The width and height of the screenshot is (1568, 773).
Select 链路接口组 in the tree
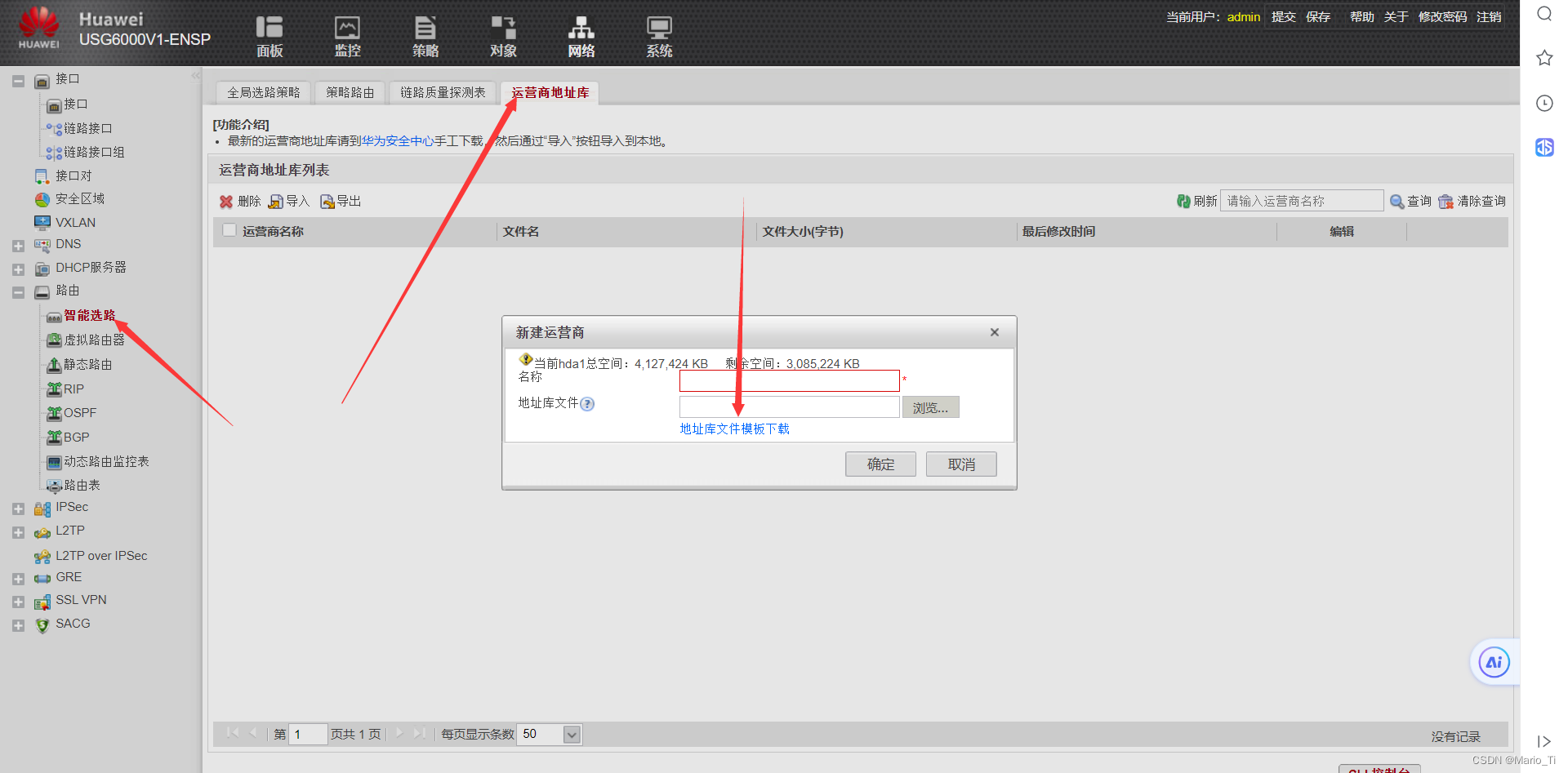(x=94, y=153)
